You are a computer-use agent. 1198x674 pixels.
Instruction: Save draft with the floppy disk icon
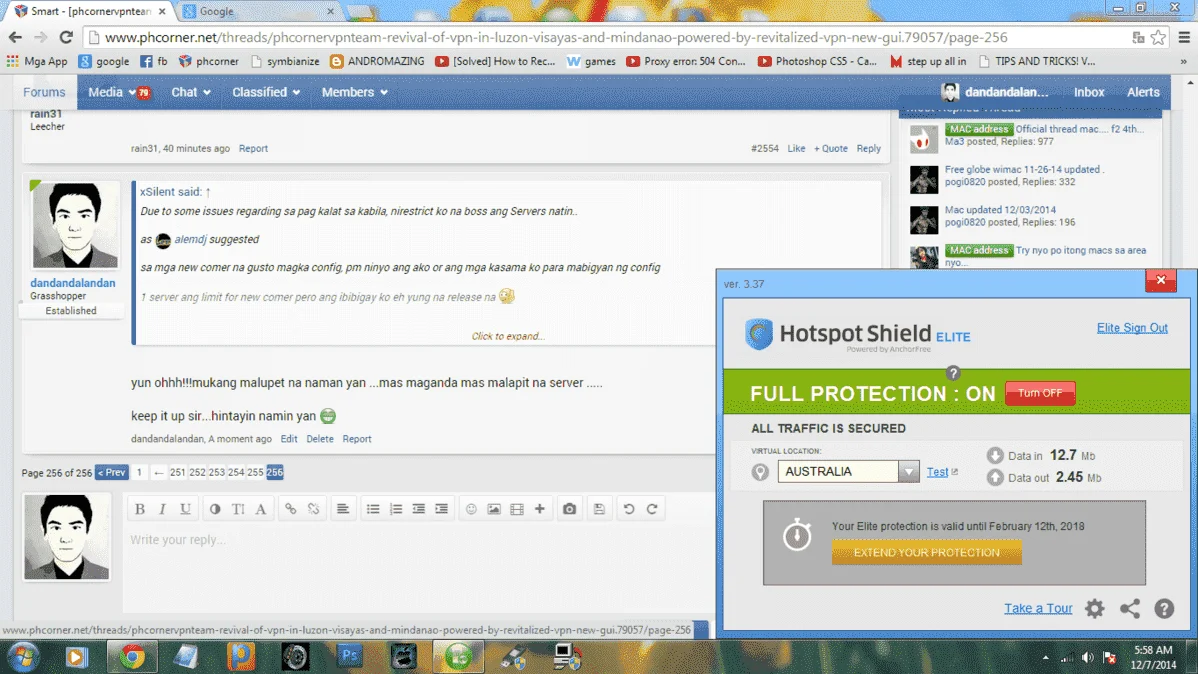[599, 509]
